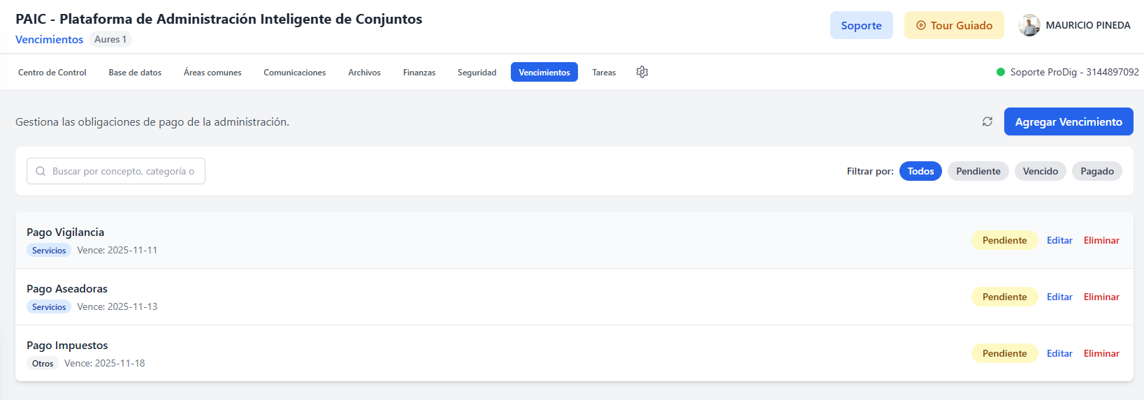Switch to the Finanzas tab
1144x400 pixels.
[419, 72]
